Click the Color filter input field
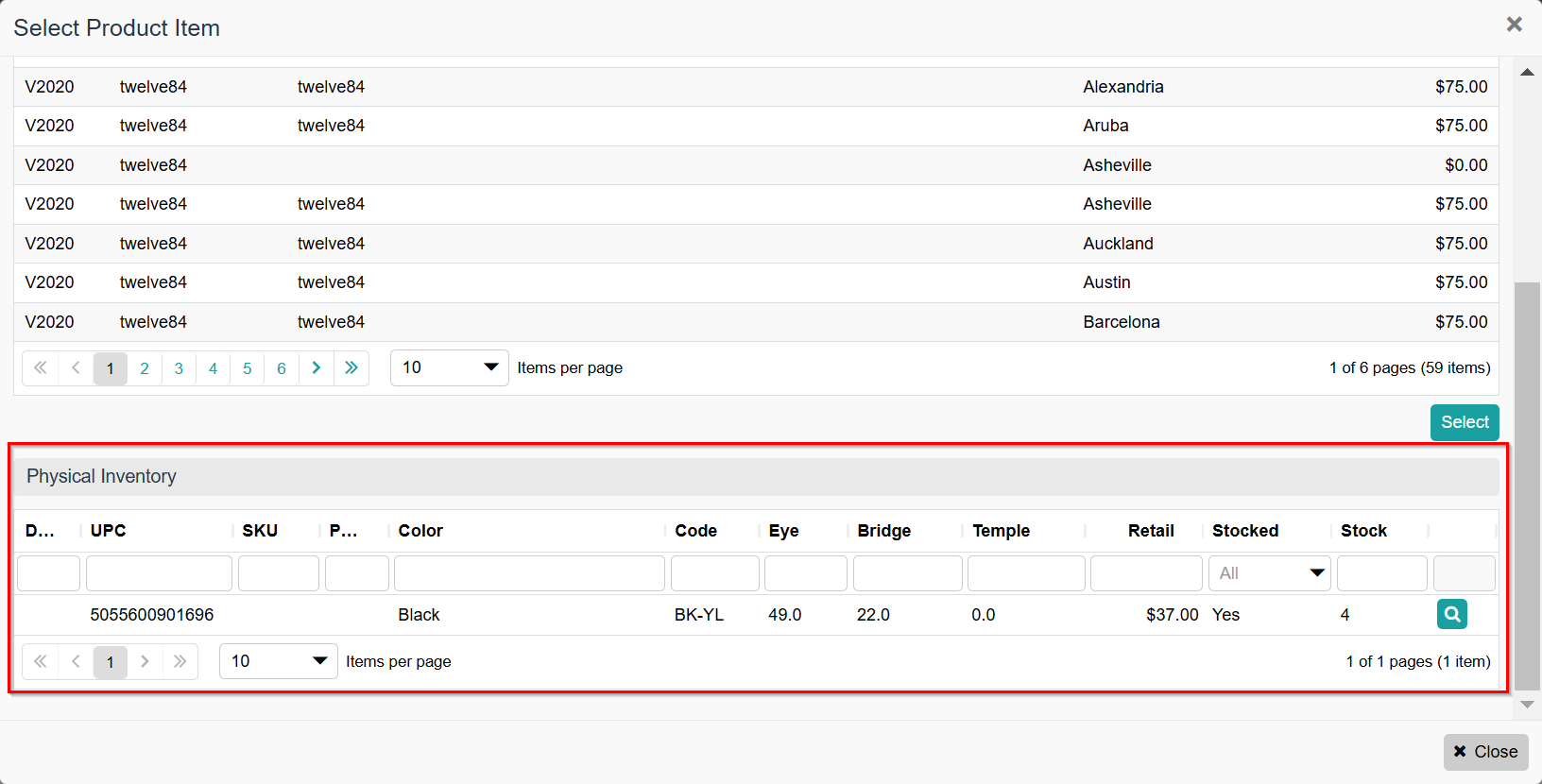The width and height of the screenshot is (1542, 784). 529,573
